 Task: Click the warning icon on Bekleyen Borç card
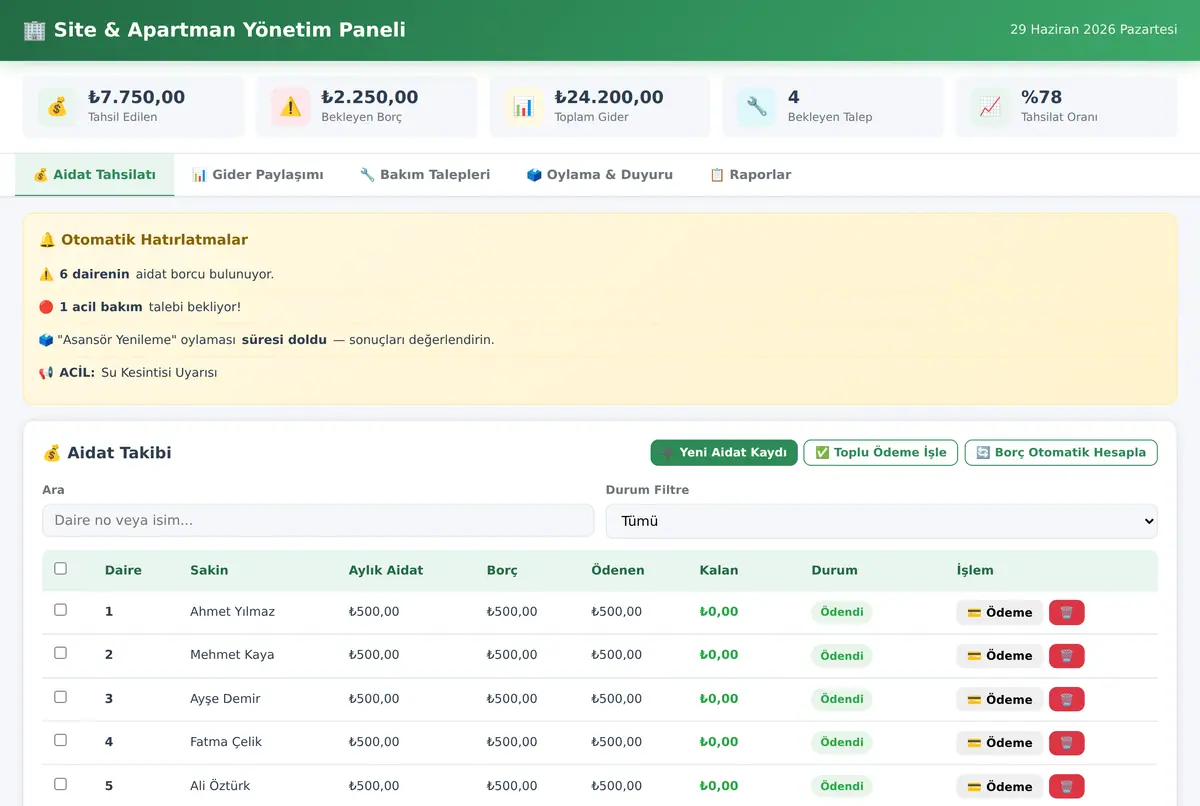click(x=290, y=107)
